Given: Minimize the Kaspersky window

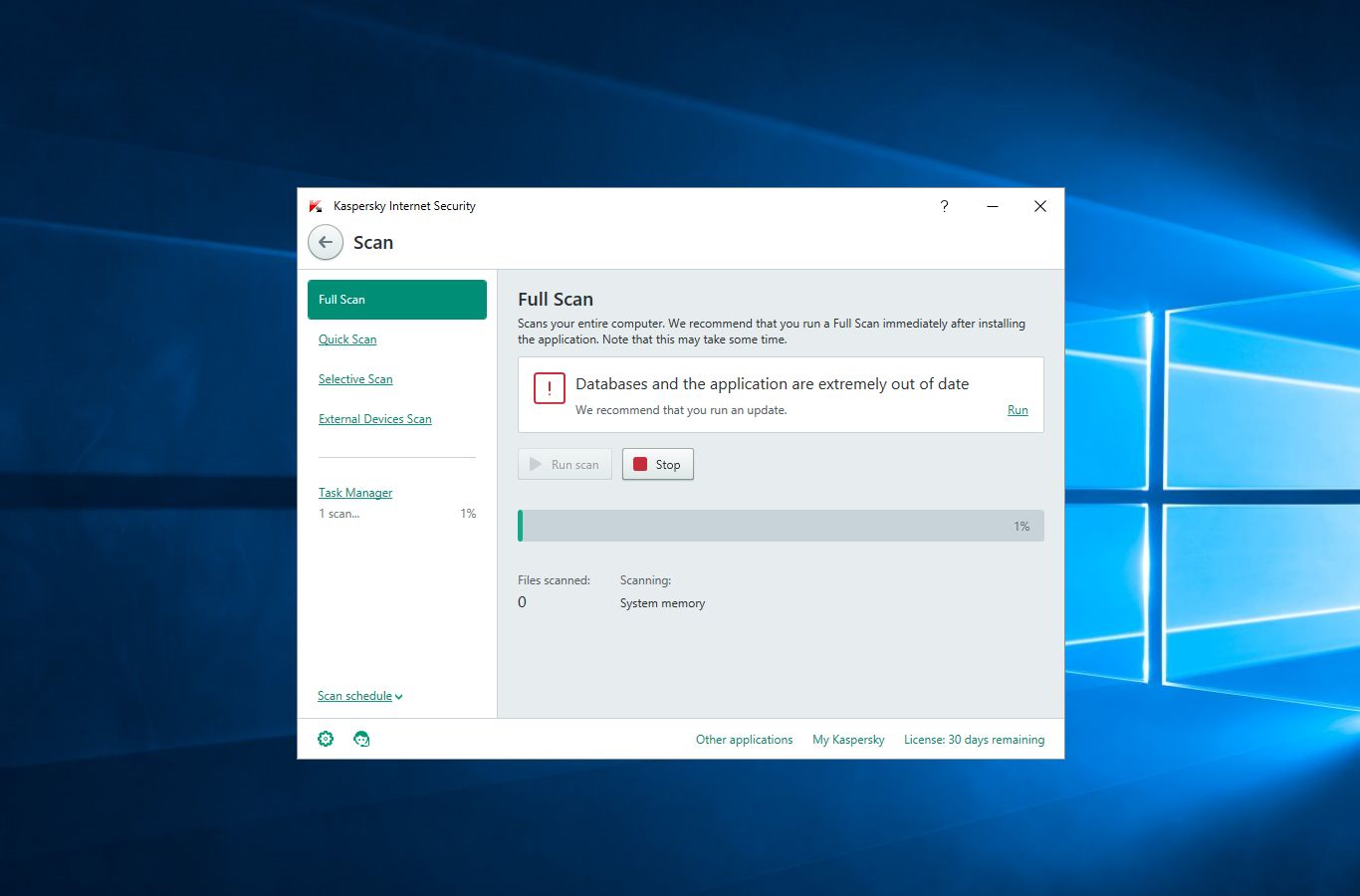Looking at the screenshot, I should 993,206.
